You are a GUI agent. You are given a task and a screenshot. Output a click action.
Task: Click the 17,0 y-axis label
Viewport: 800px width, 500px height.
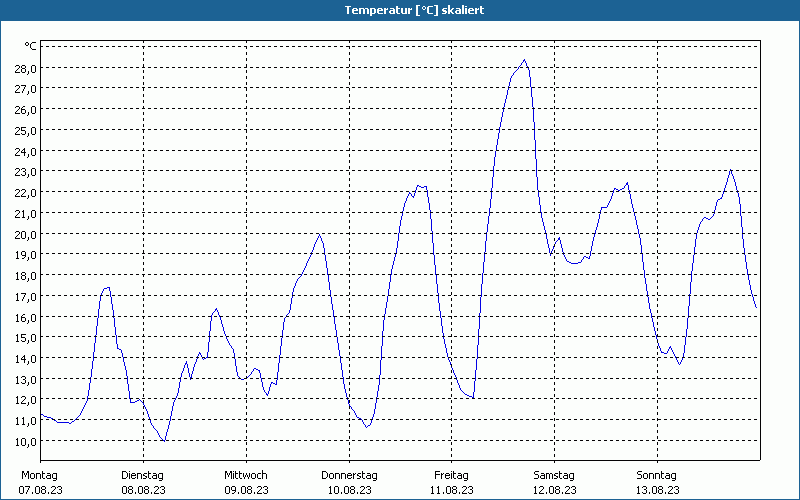click(26, 296)
